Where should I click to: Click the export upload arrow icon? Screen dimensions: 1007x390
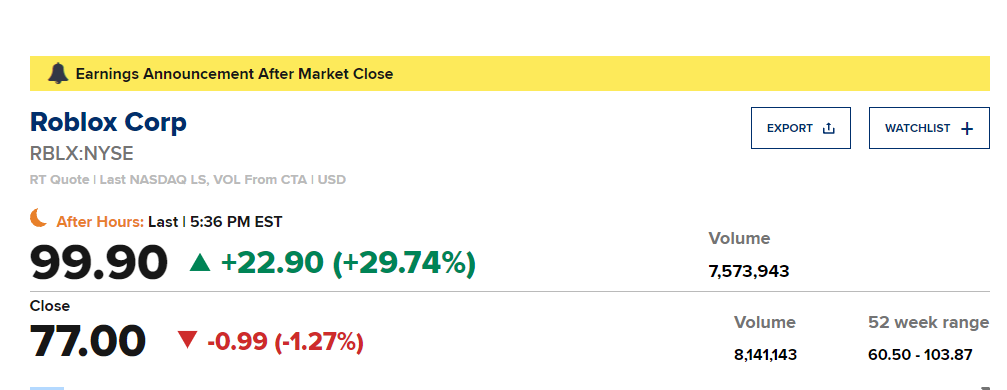pos(828,129)
